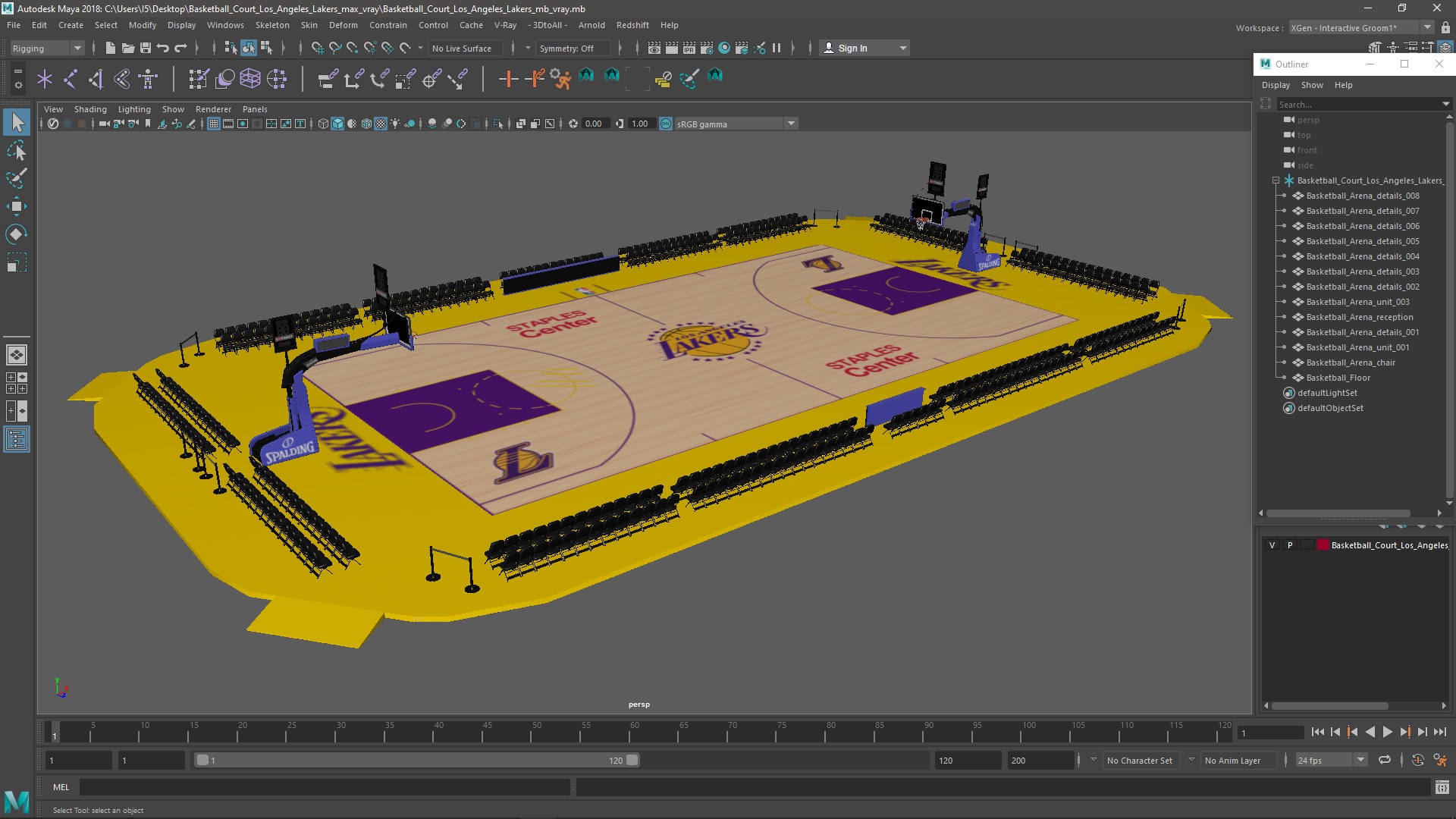Open a scene with the folder icon
Screen dimensions: 1456x819
coord(128,48)
